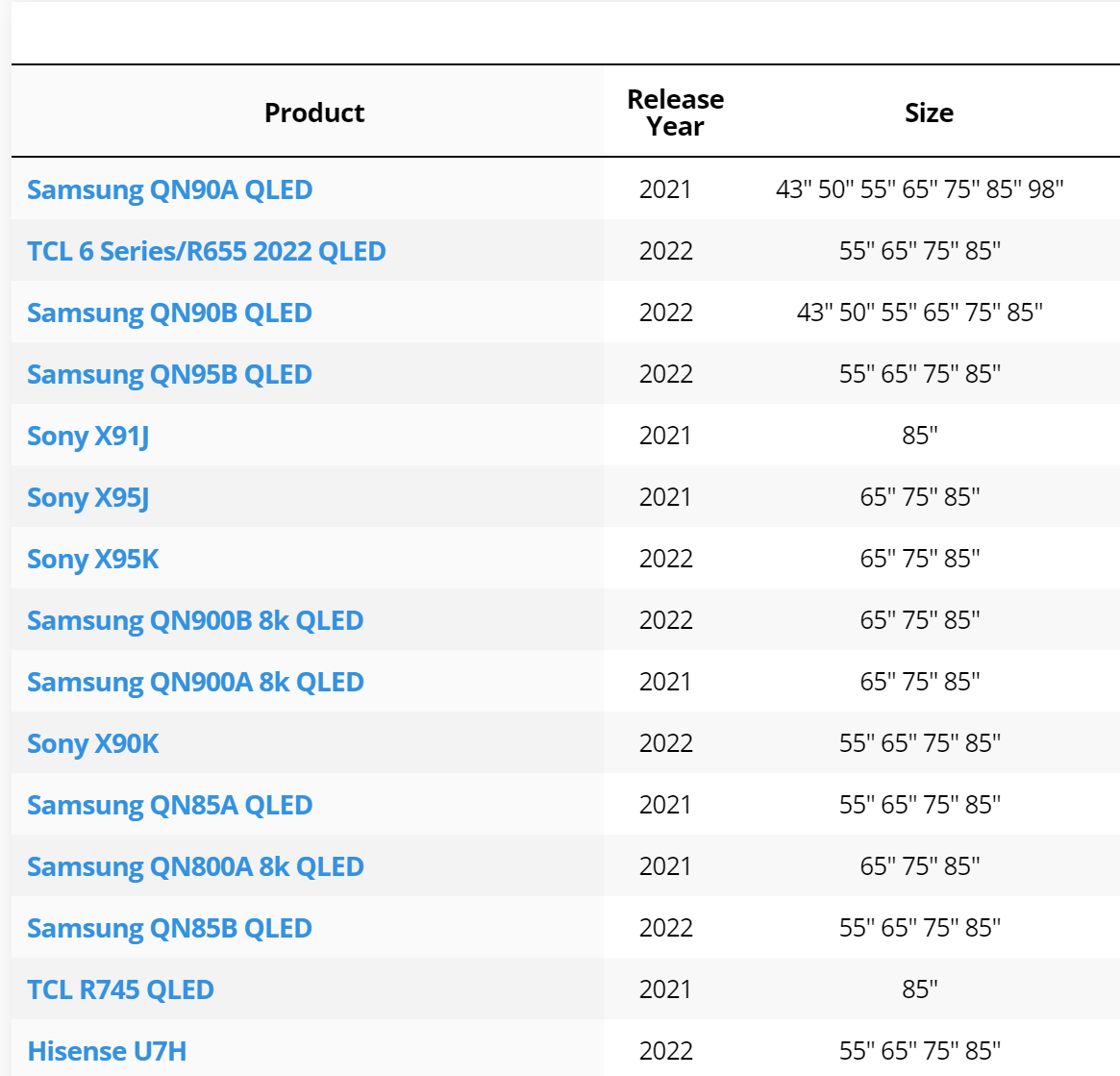Select the 2021 year cell for Sony X91J
The width and height of the screenshot is (1120, 1076).
click(x=665, y=436)
